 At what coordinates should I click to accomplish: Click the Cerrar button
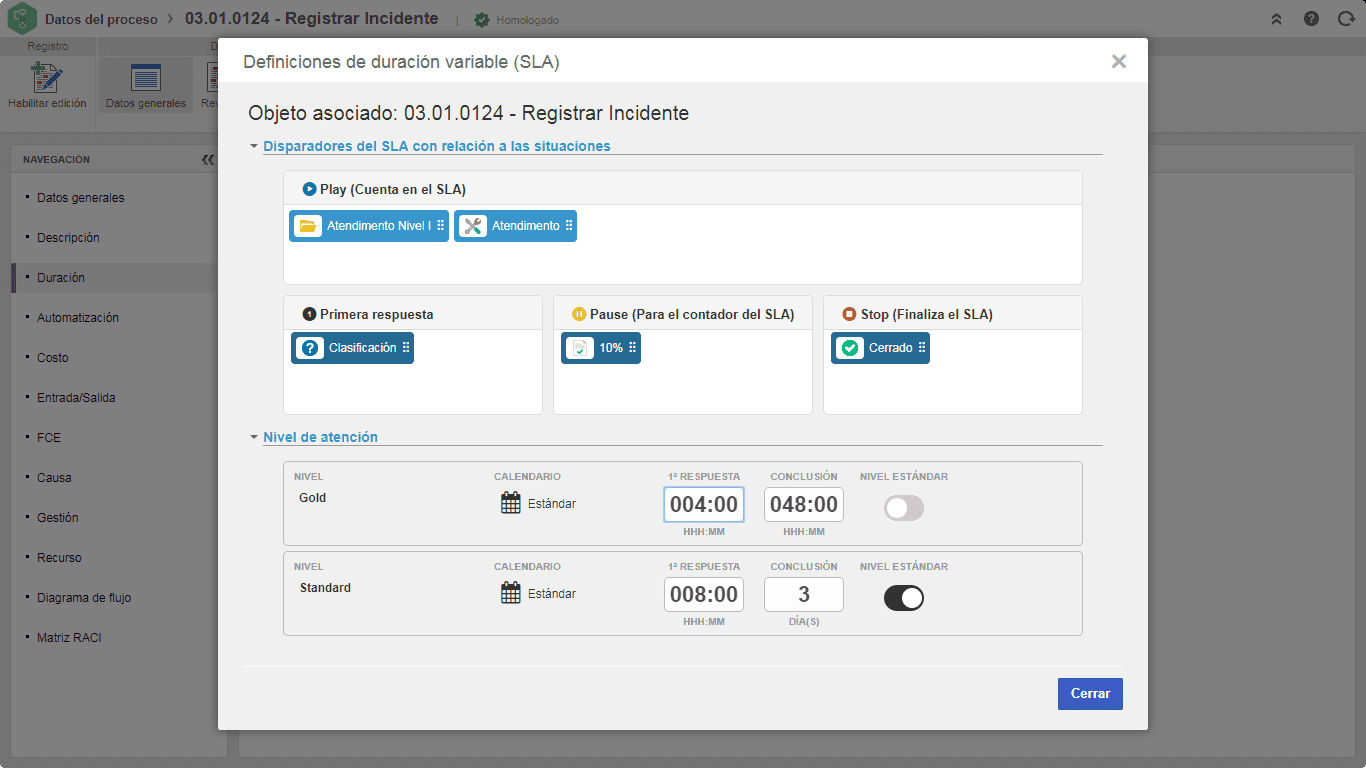click(1090, 694)
